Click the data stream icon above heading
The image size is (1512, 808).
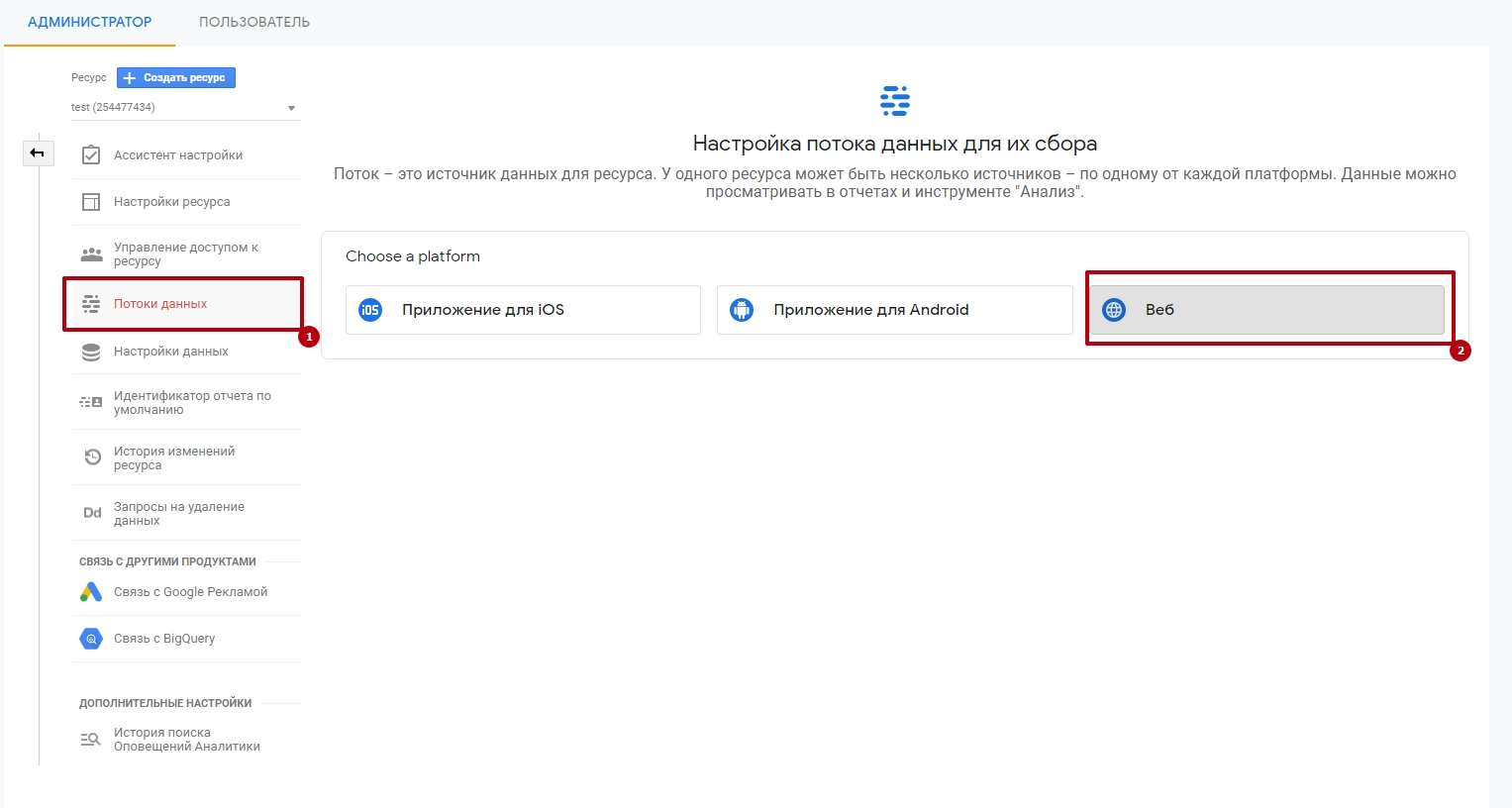pos(895,101)
